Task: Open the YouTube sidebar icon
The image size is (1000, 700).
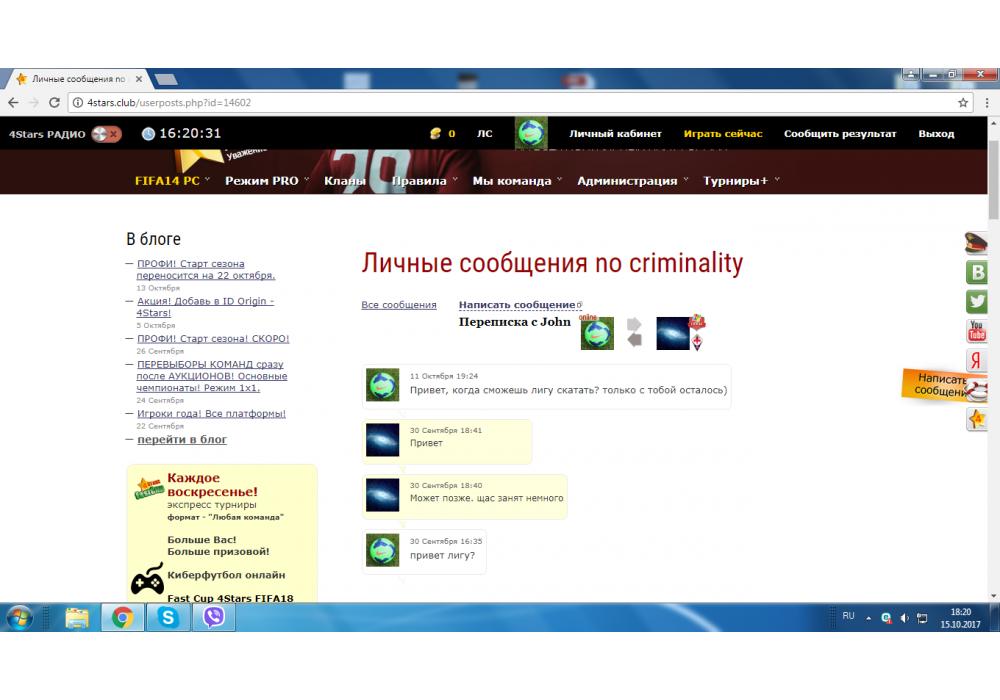Action: click(977, 331)
